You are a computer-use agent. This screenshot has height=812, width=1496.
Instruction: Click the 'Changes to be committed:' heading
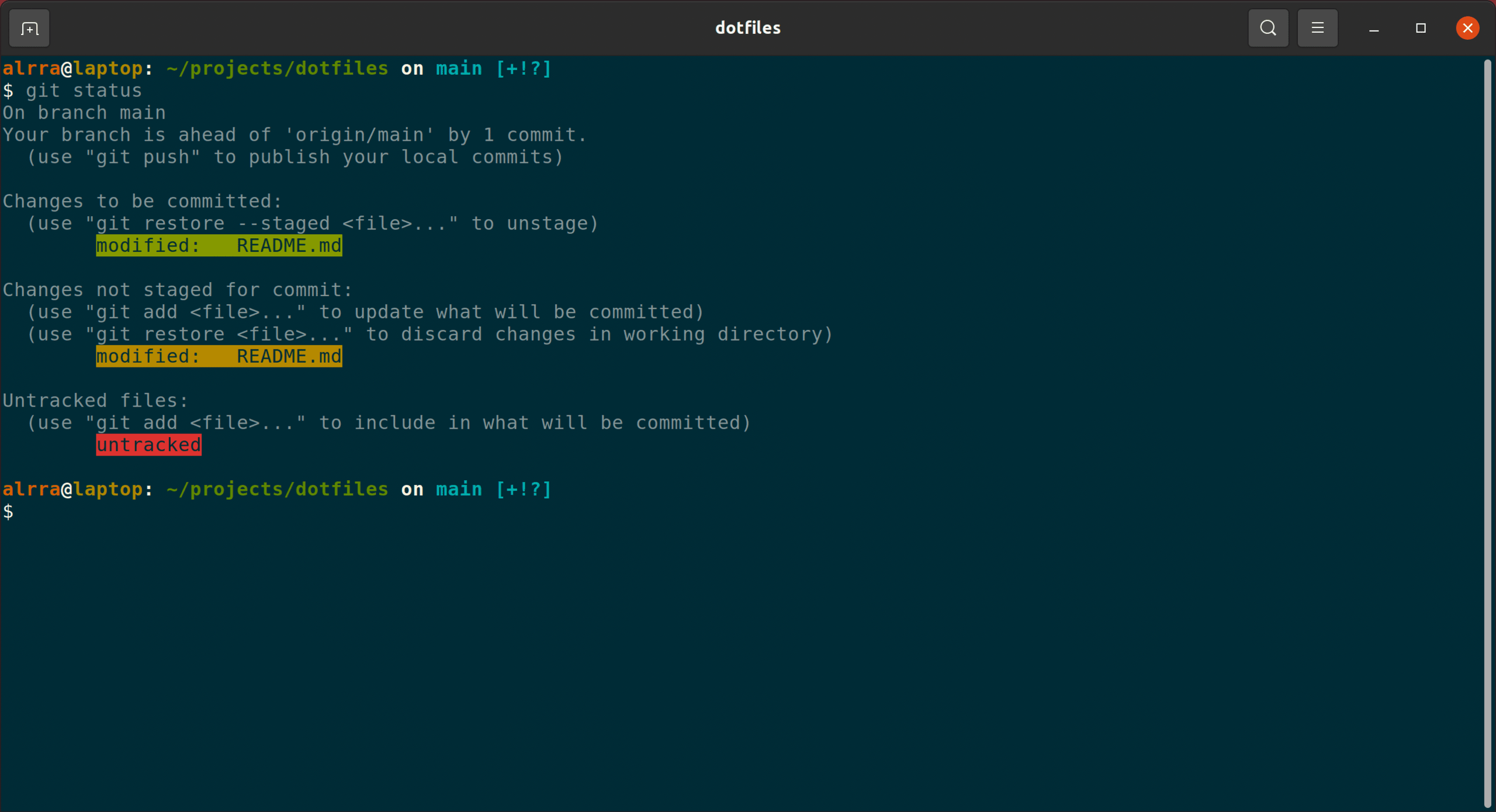(x=143, y=202)
